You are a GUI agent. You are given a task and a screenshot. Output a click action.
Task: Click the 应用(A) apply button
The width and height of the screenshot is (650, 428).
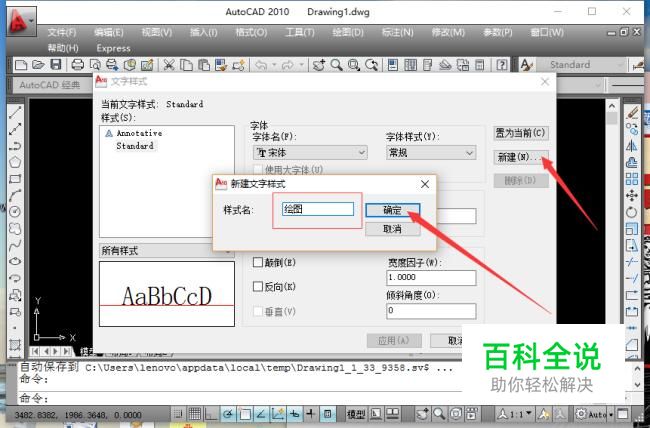tap(394, 341)
